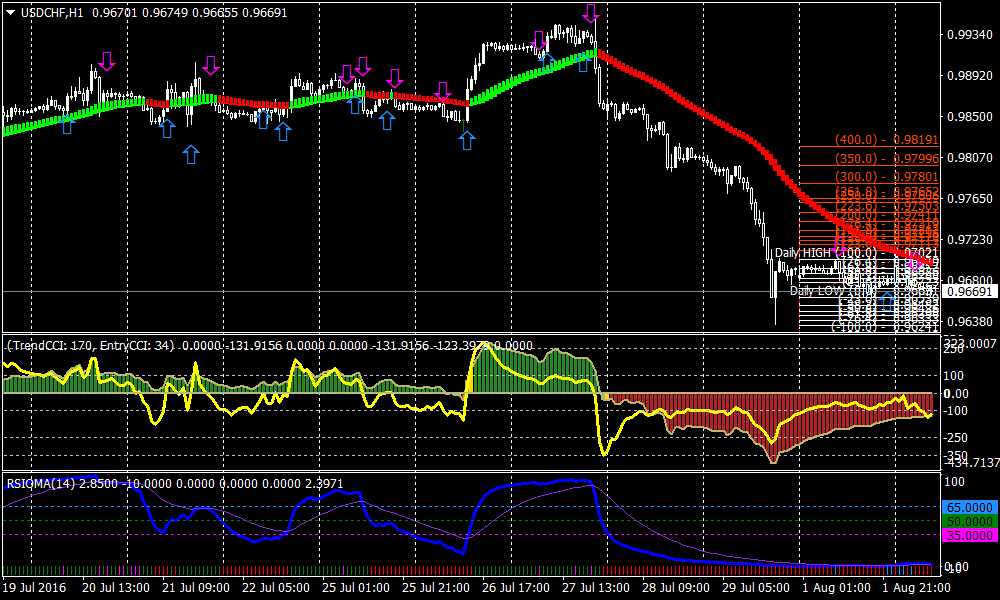Open the chart menu triangle beside USDCHF,H1
The image size is (1000, 600).
pos(10,11)
